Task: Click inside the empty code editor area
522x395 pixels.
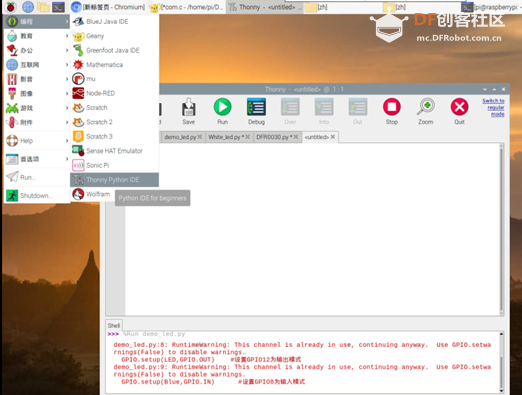Action: (312, 229)
